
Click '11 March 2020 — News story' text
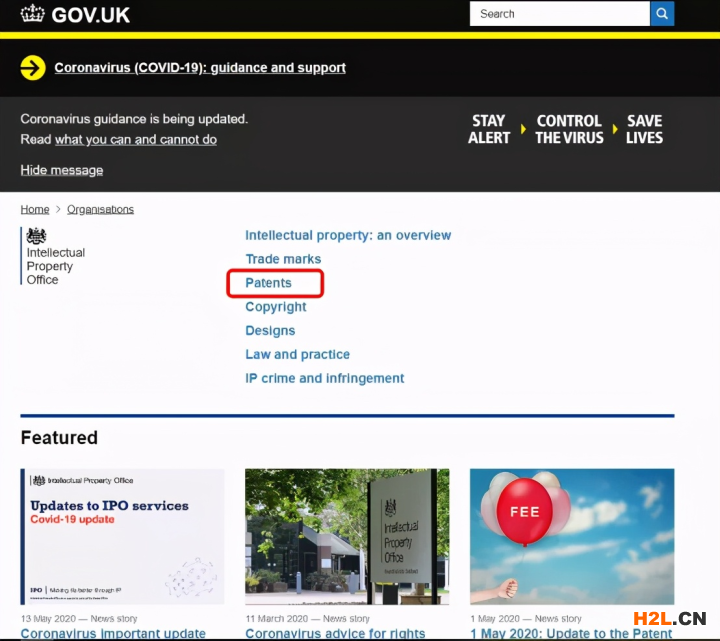click(x=308, y=619)
